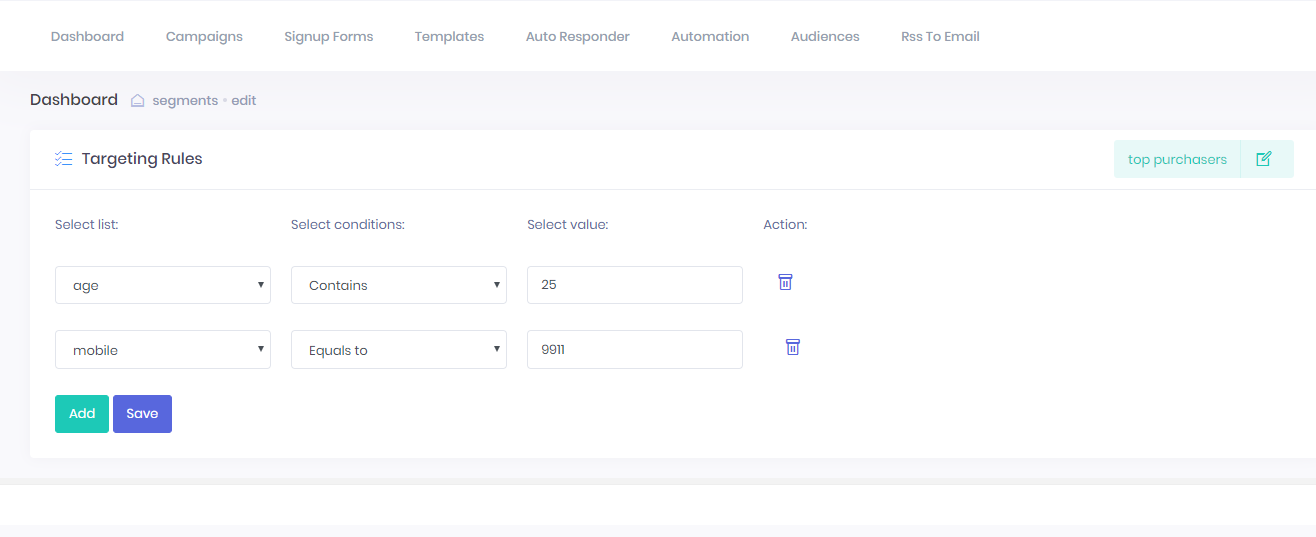Click the Dashboard page title
This screenshot has width=1316, height=537.
point(74,100)
